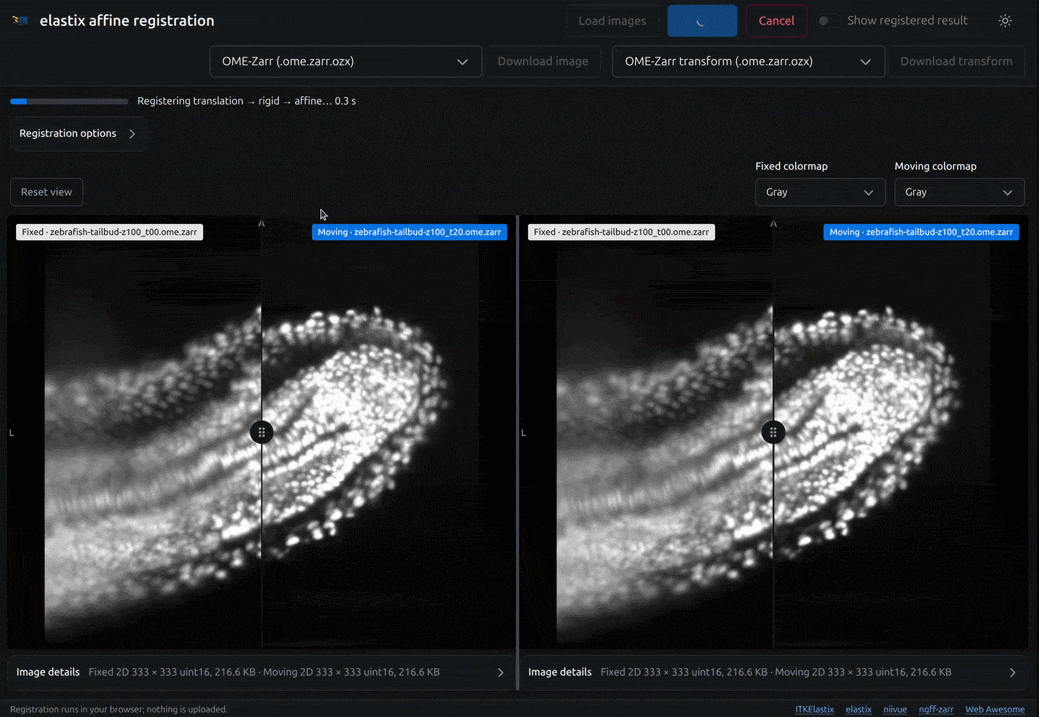Click the right viewer compare slider handle
This screenshot has height=717, width=1039.
(773, 433)
